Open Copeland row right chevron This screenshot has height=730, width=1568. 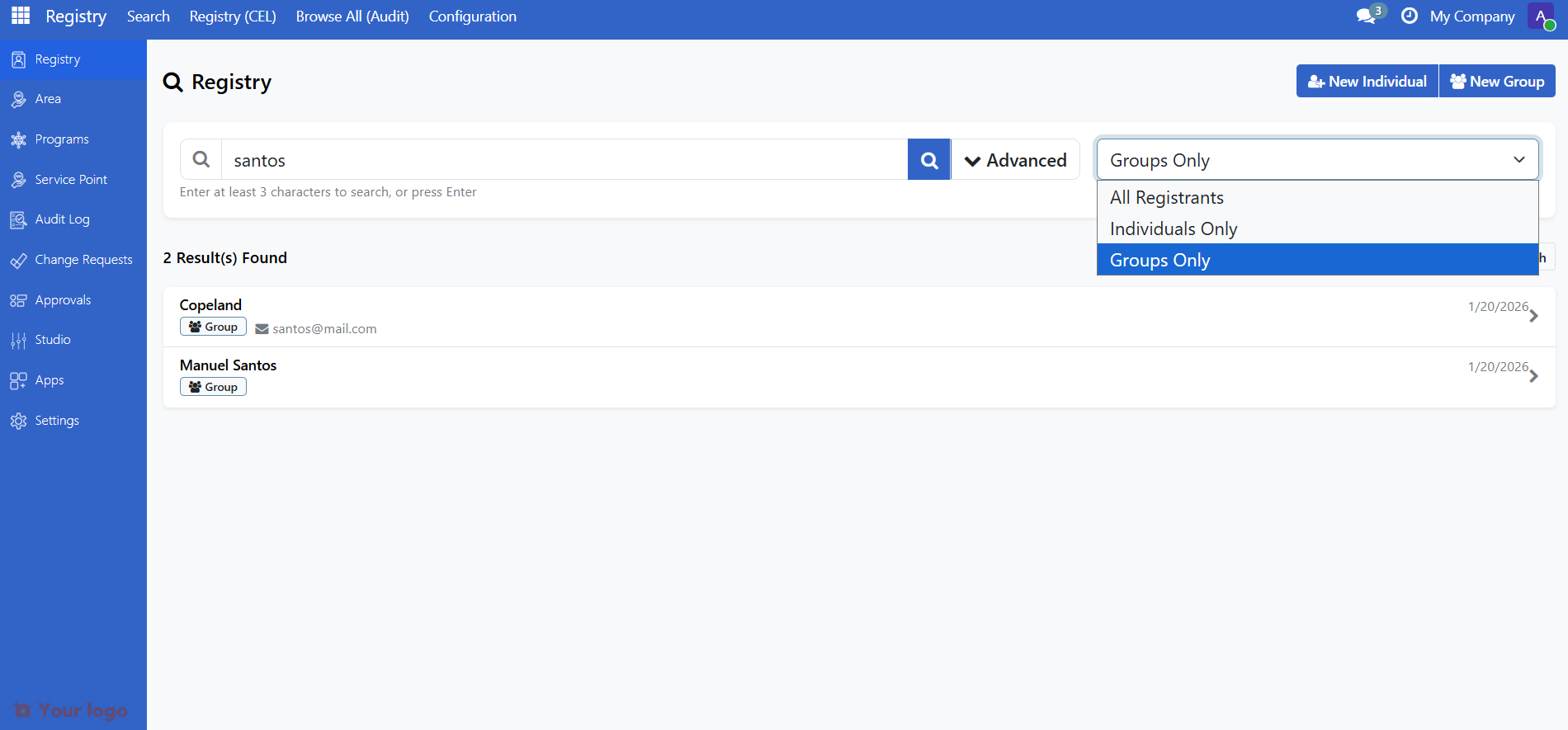tap(1533, 316)
